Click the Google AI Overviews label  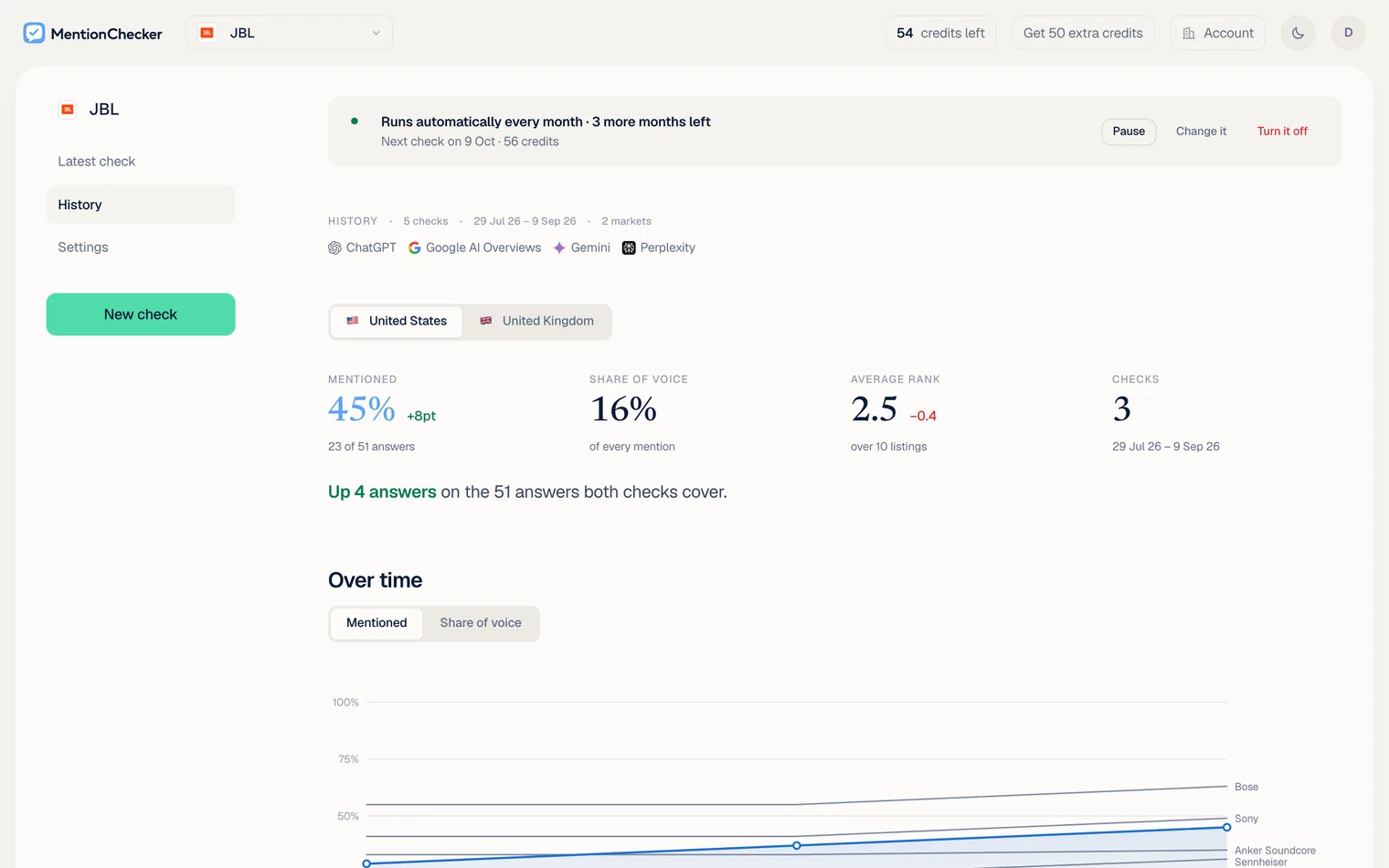click(483, 248)
